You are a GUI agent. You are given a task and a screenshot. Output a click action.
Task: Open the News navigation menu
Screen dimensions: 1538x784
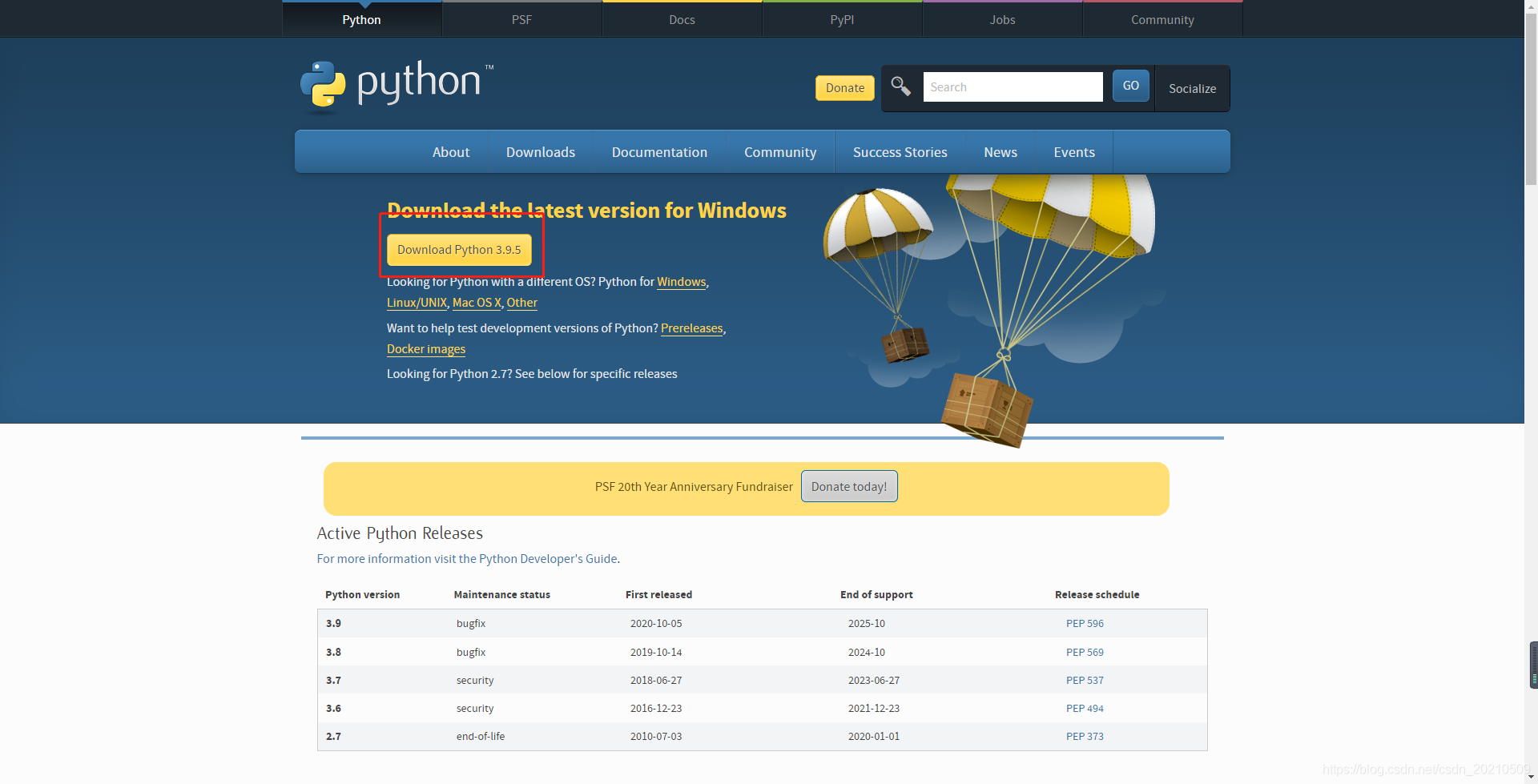(x=1001, y=152)
